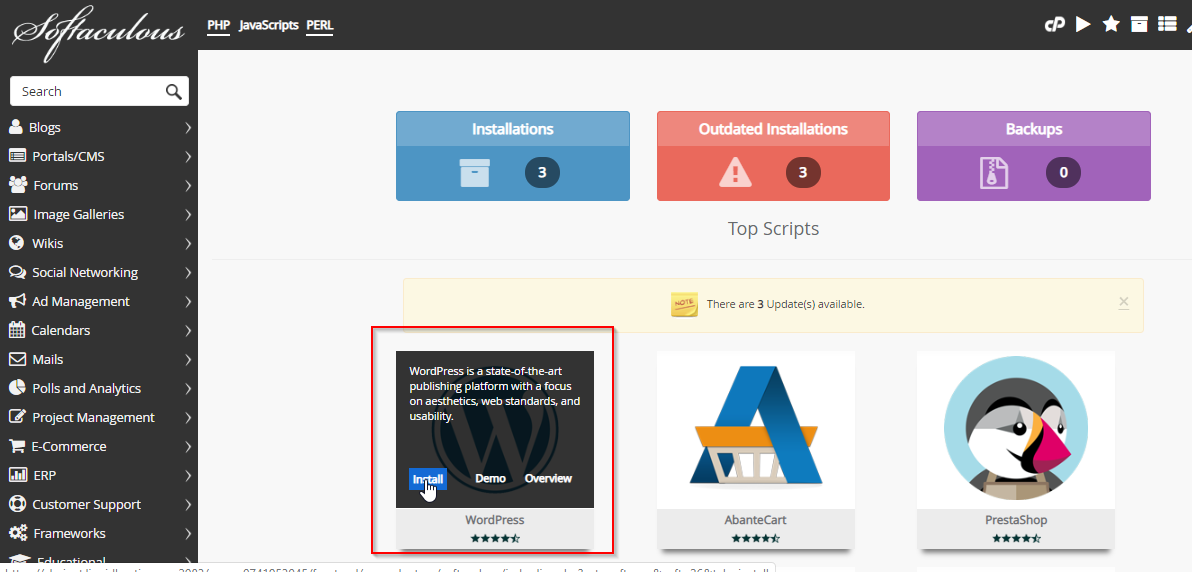Viewport: 1192px width, 572px height.
Task: Open the Installations summary card header
Action: [513, 129]
